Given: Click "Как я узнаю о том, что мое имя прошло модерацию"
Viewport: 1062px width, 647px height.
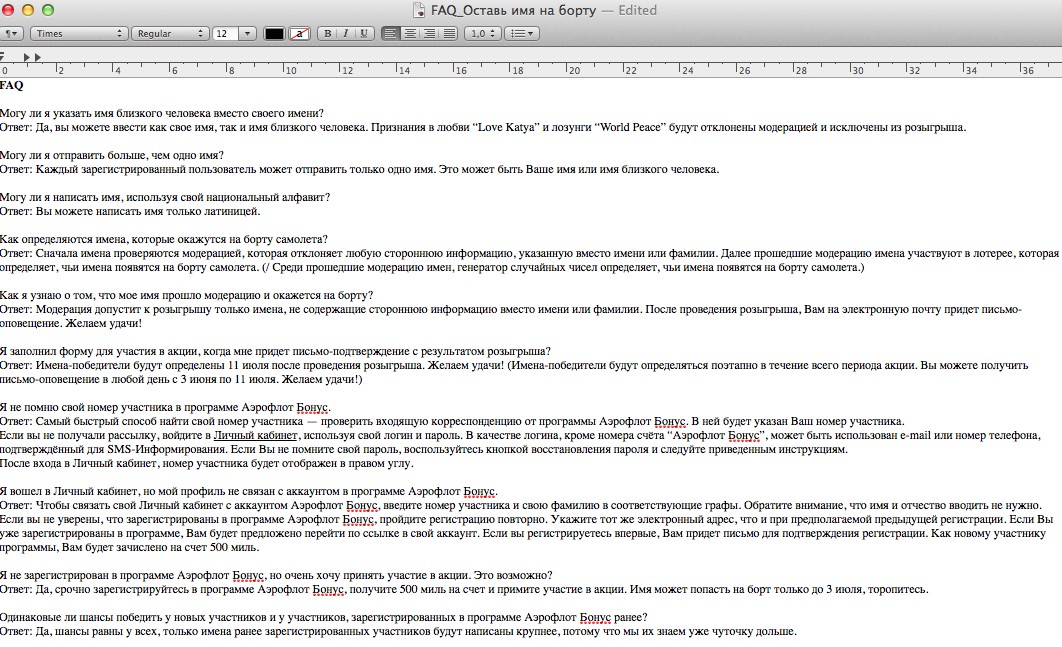Looking at the screenshot, I should click(x=186, y=295).
